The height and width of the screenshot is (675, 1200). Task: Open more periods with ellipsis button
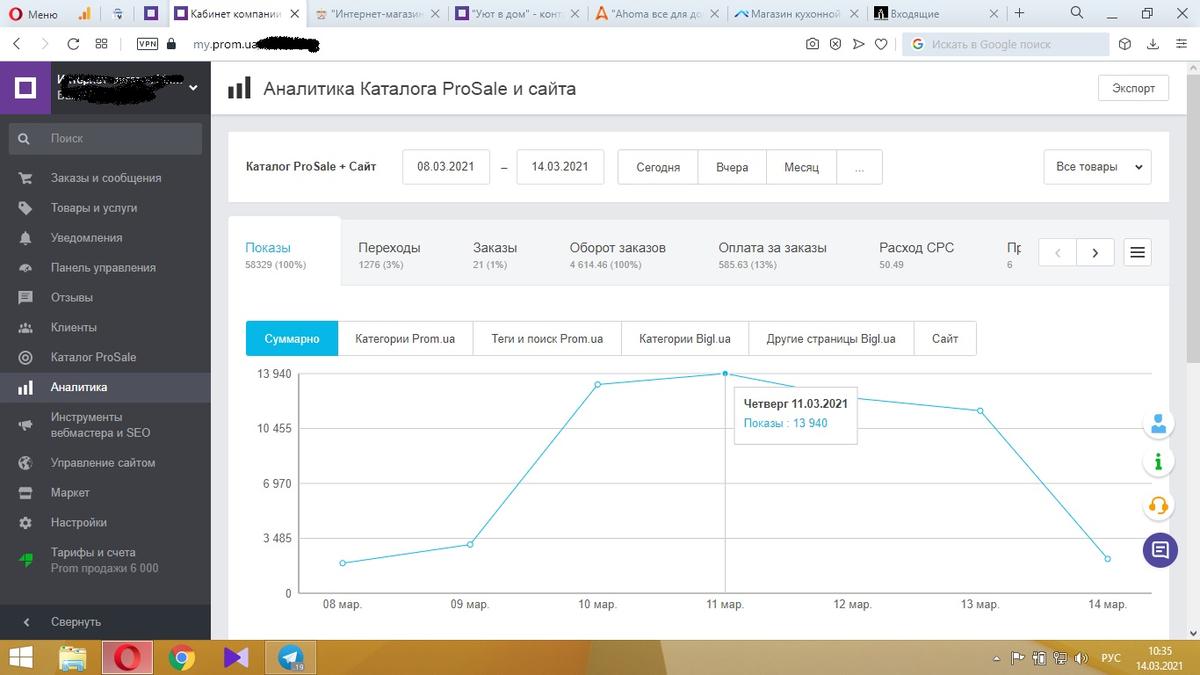pos(859,167)
